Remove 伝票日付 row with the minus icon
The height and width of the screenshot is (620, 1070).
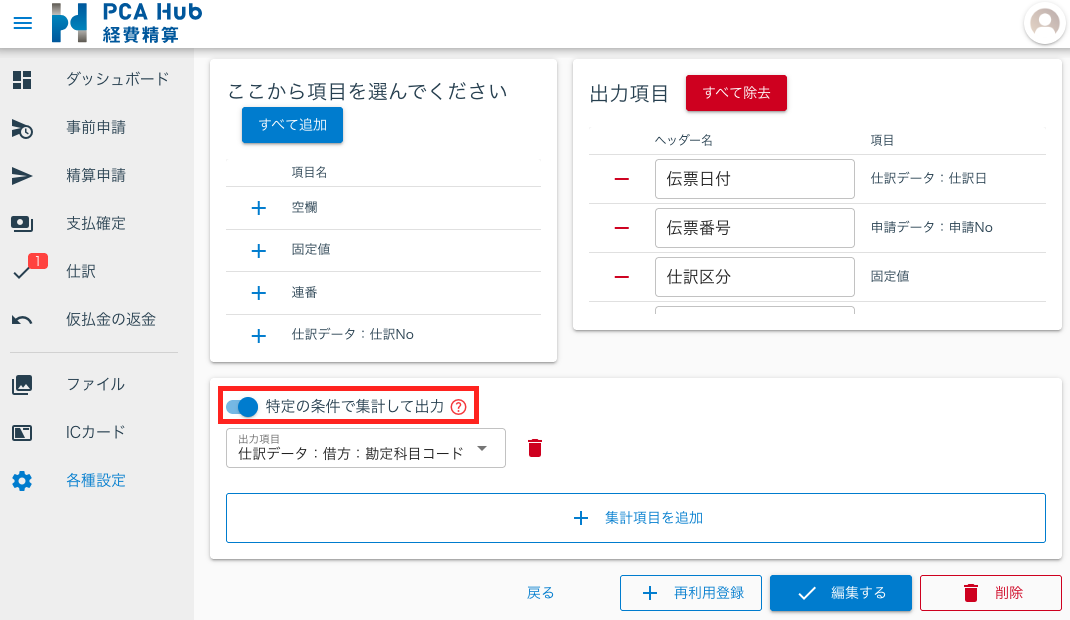[x=620, y=178]
